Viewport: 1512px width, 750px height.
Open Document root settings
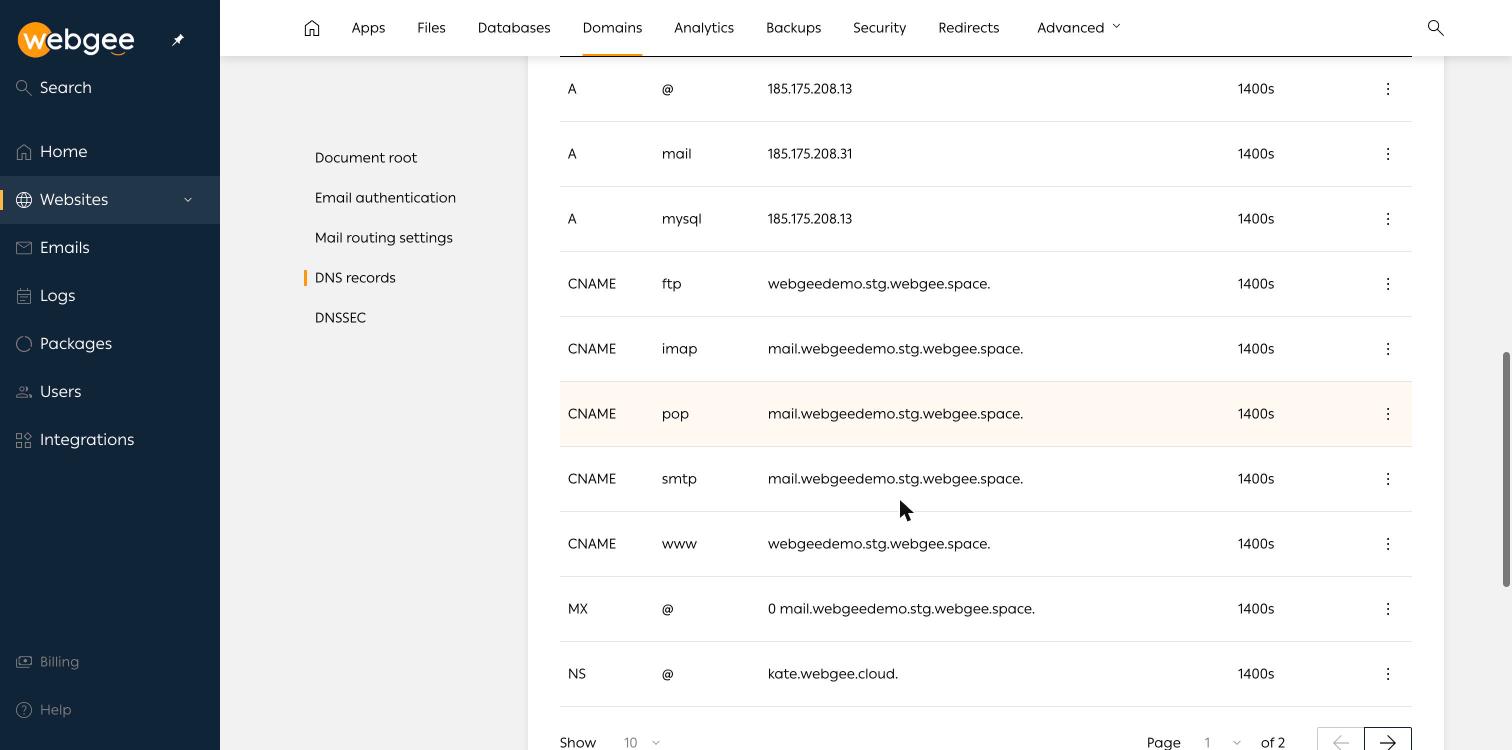click(x=366, y=158)
